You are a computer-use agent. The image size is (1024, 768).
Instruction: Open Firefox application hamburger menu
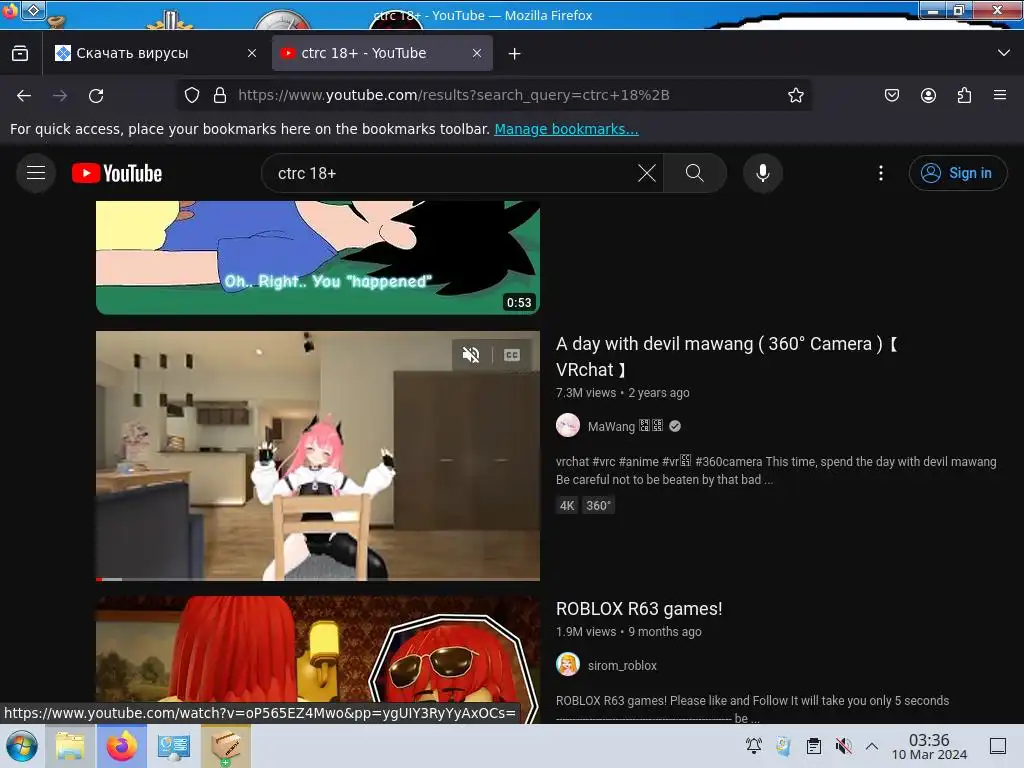tap(1000, 95)
